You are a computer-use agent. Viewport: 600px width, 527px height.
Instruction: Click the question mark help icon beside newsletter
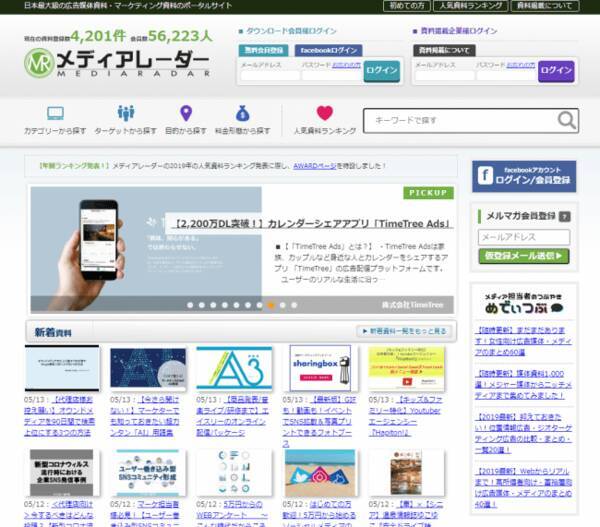[564, 217]
